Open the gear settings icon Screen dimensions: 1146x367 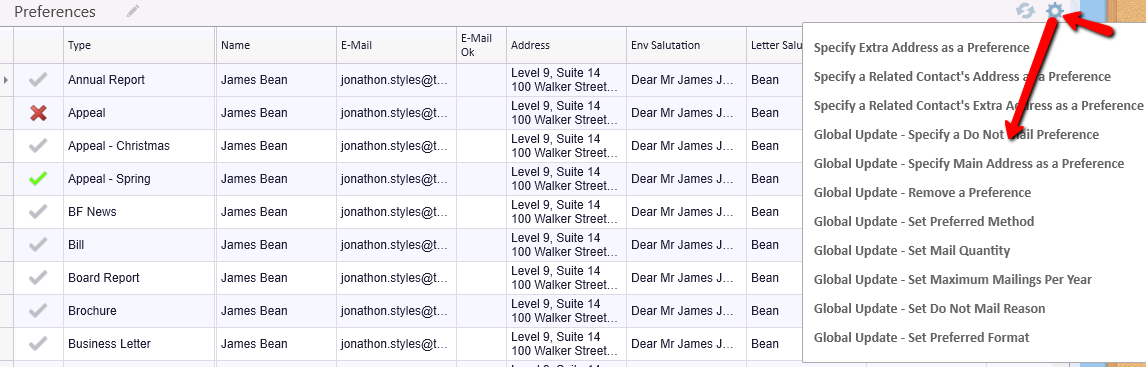[x=1055, y=11]
